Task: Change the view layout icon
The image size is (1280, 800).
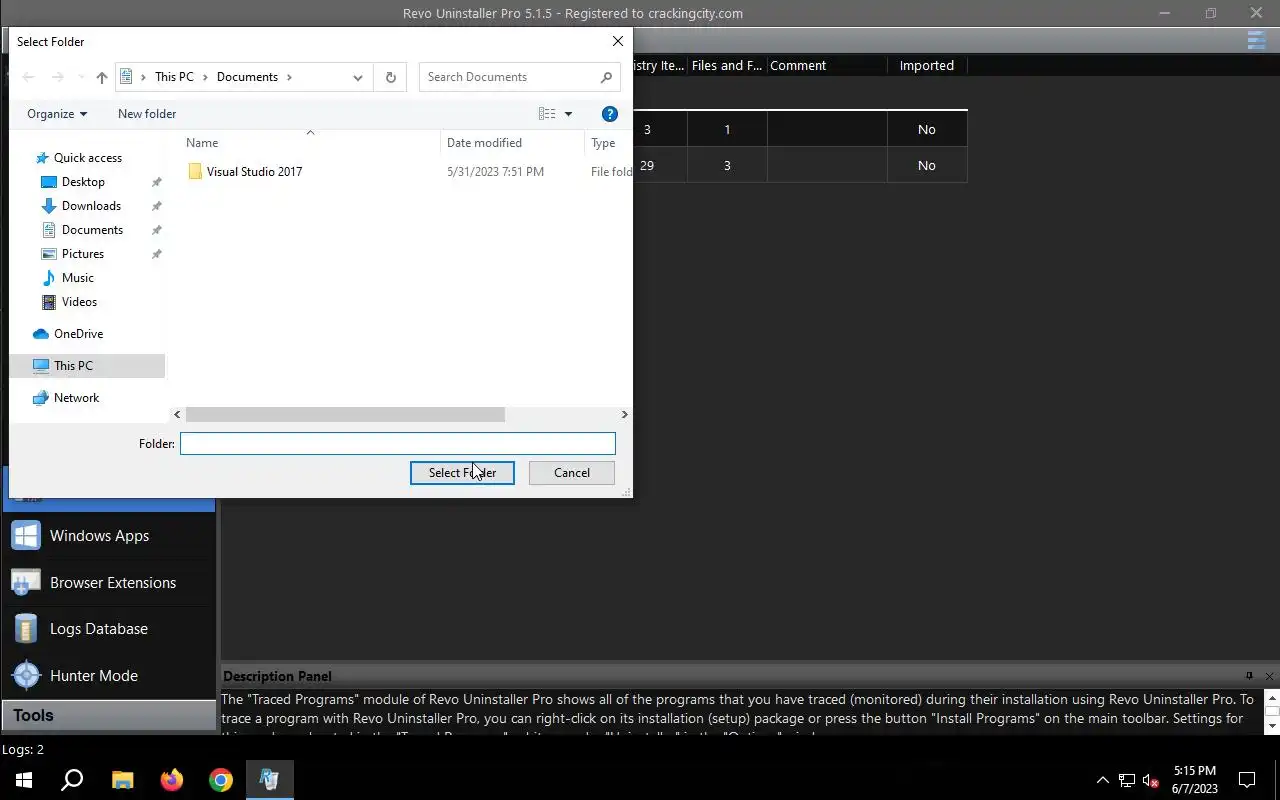Action: click(547, 114)
